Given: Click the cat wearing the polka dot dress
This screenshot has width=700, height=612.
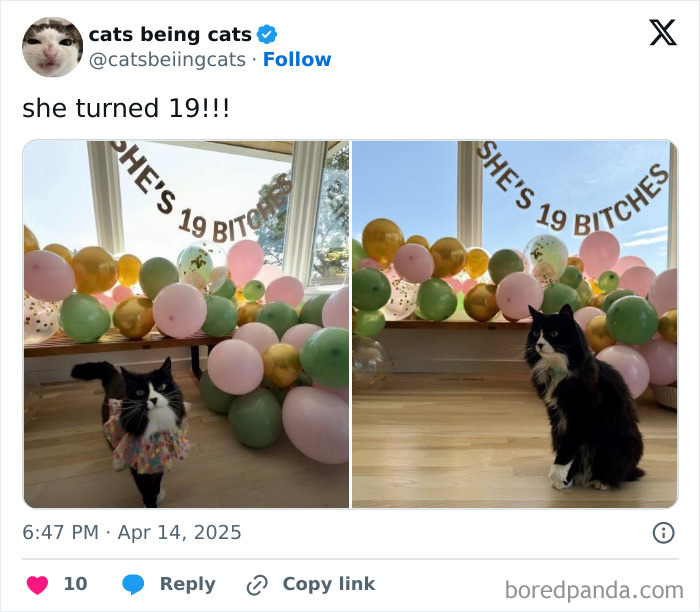Looking at the screenshot, I should [138, 429].
